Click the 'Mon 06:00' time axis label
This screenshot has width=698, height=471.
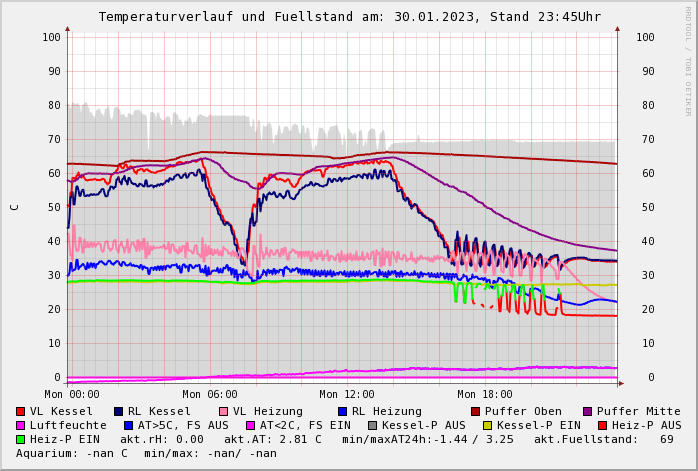tap(210, 394)
